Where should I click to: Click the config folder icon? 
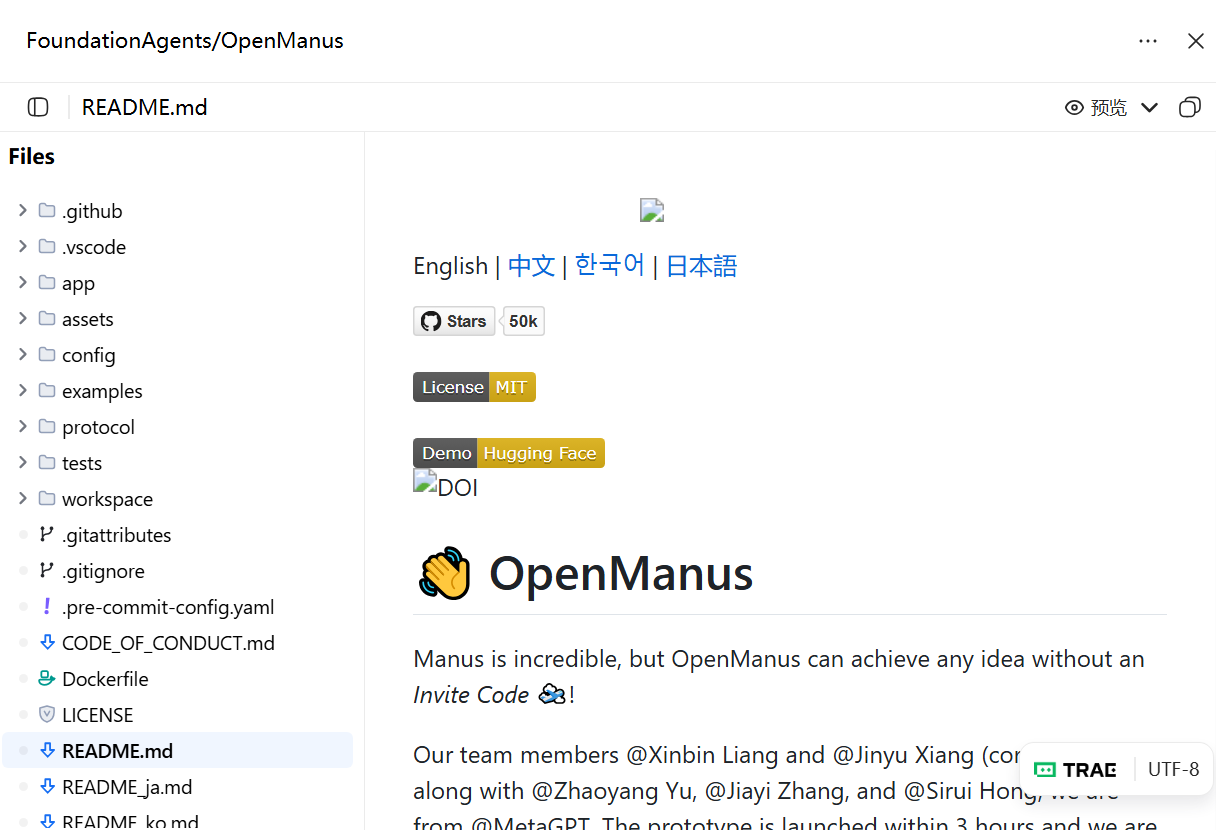47,354
